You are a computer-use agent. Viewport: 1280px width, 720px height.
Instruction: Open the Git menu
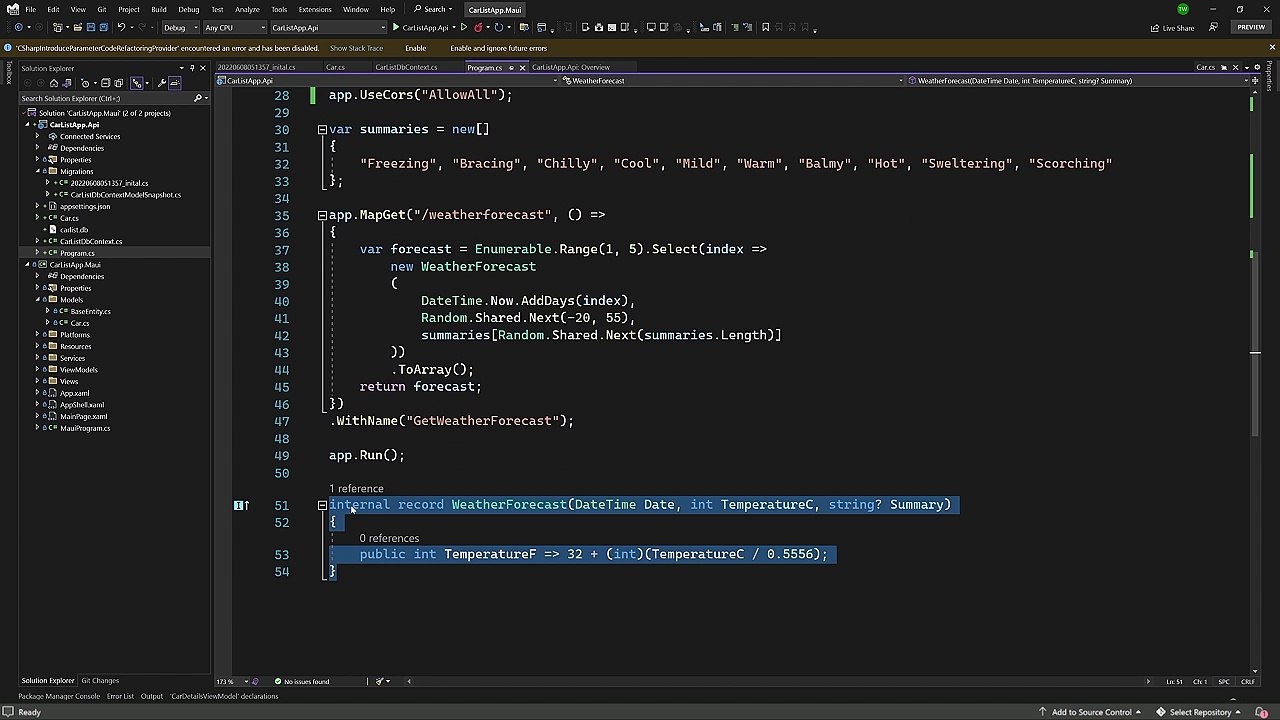[x=101, y=9]
